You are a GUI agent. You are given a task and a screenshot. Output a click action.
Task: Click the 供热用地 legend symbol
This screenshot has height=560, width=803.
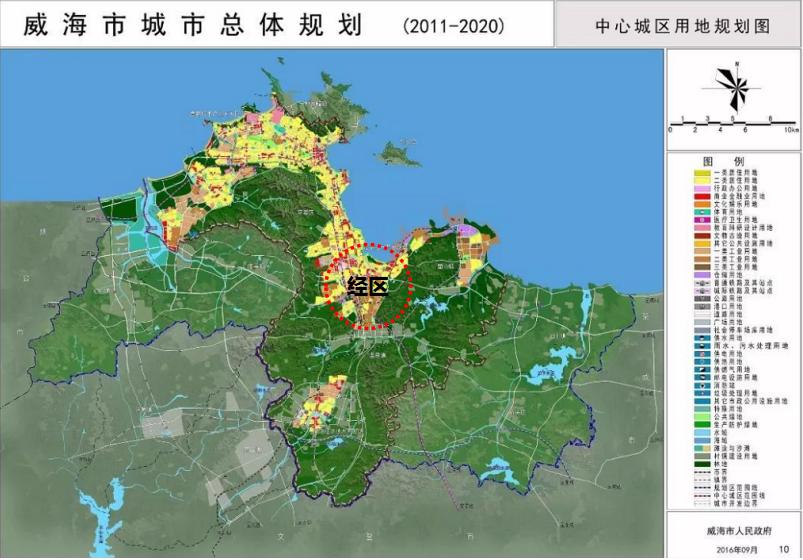coord(701,362)
